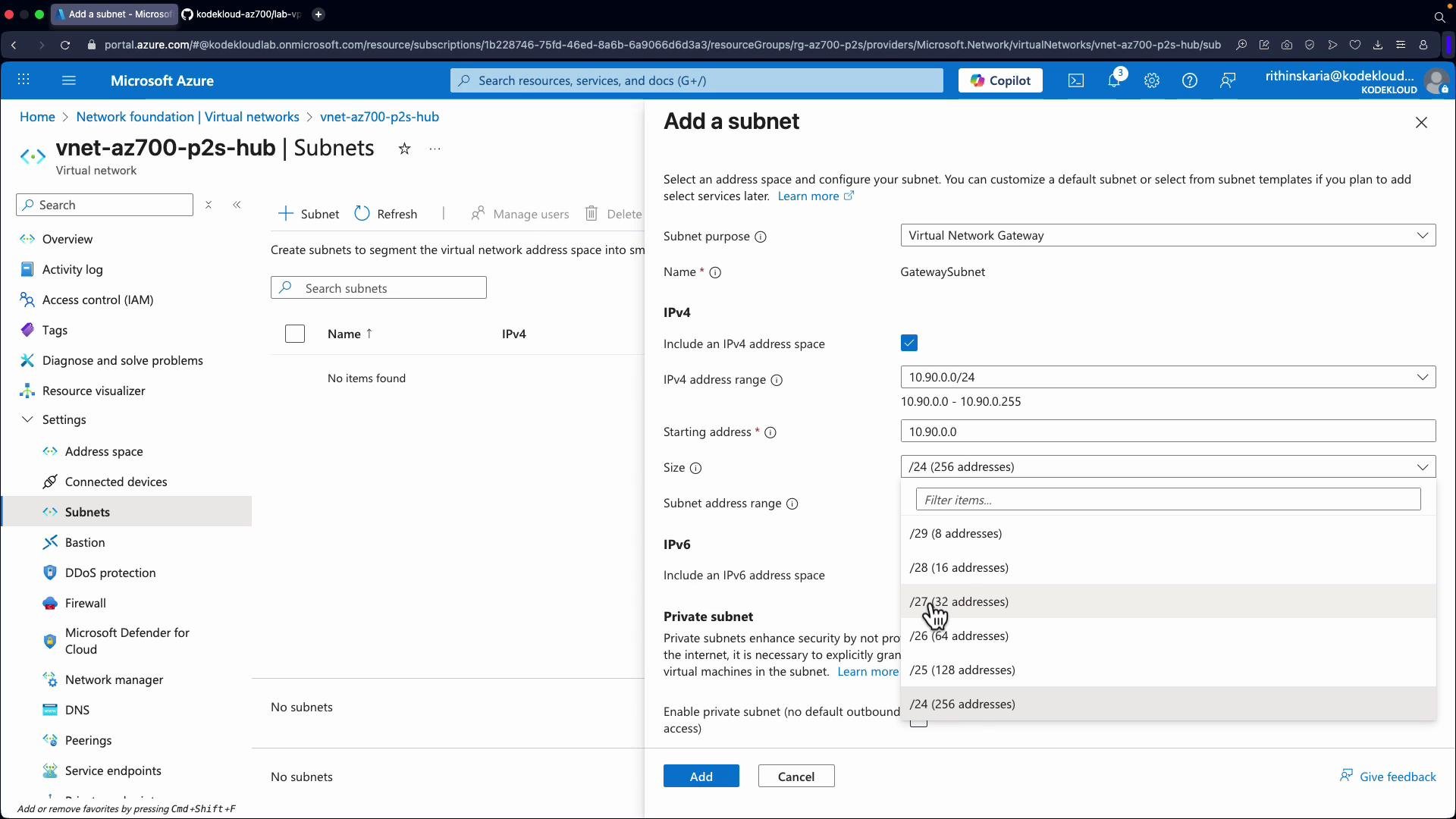Image resolution: width=1456 pixels, height=819 pixels.
Task: Click the Delete toolbar item
Action: [x=613, y=214]
